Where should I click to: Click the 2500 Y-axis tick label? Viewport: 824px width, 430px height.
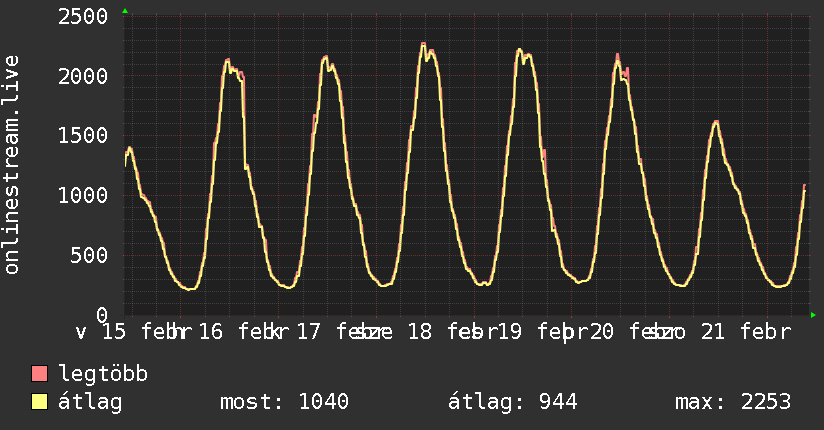[83, 17]
